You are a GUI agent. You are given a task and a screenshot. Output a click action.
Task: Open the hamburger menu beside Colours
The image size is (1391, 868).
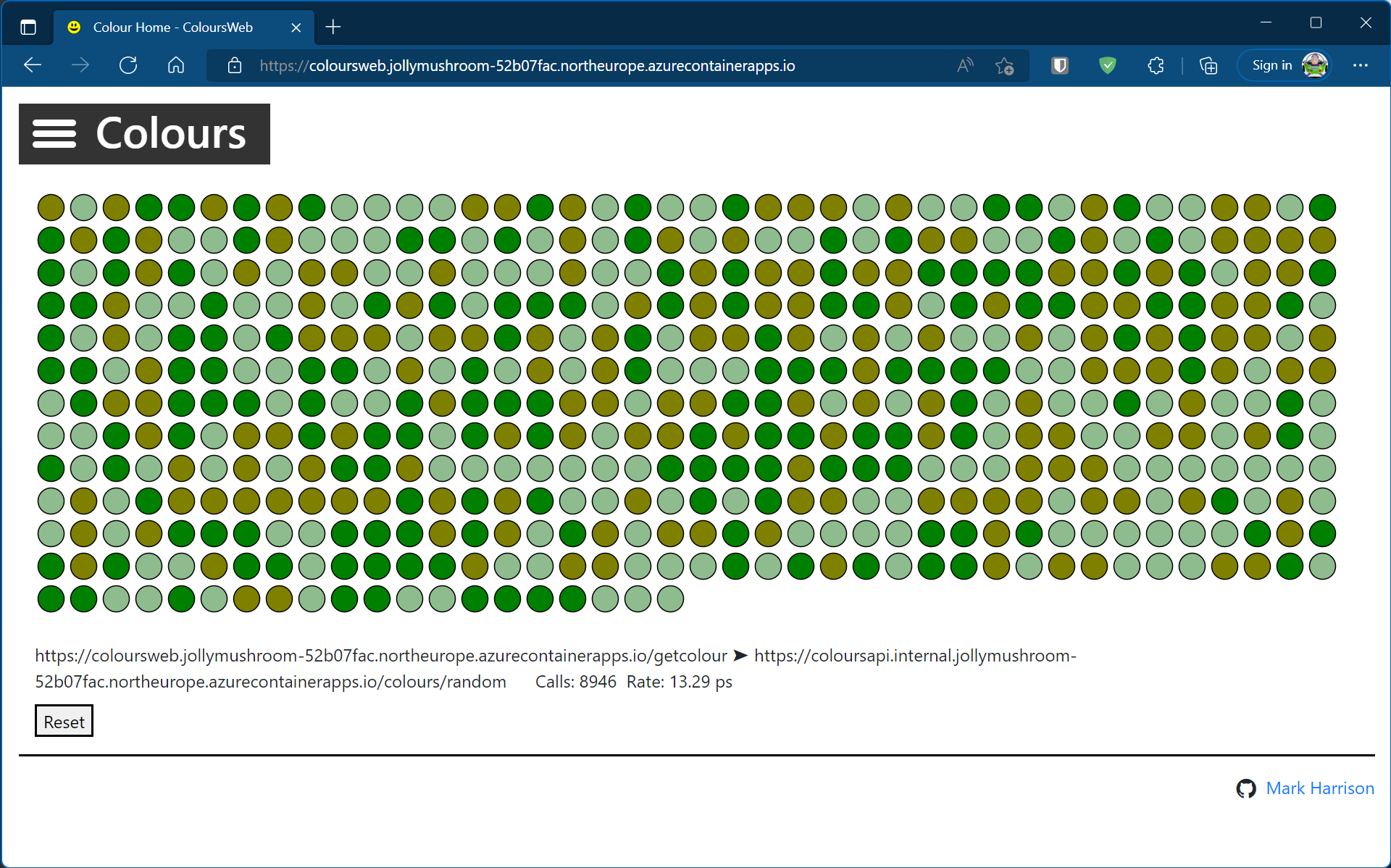coord(54,134)
